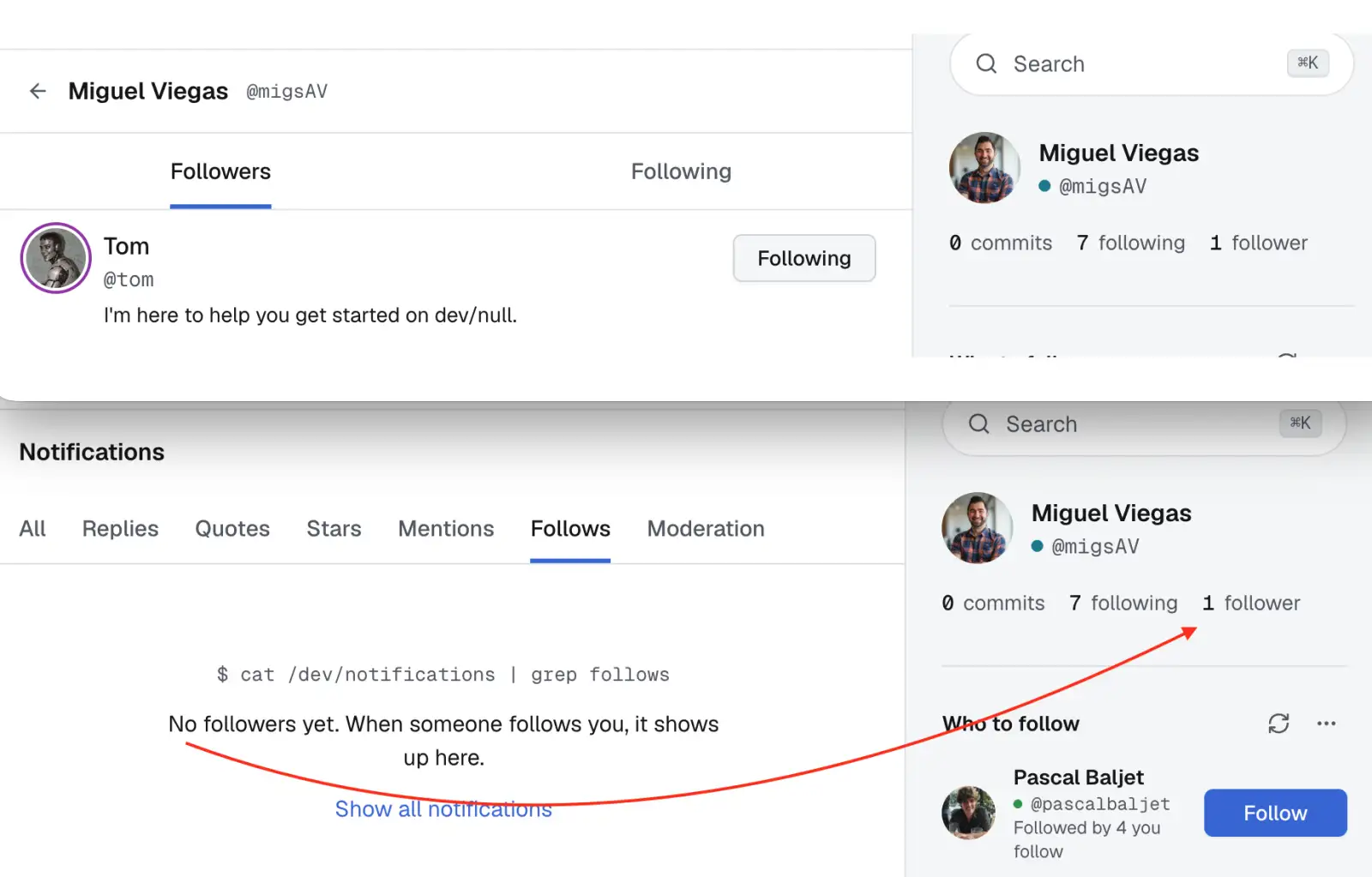This screenshot has width=1372, height=877.
Task: Select the Moderation notifications tab
Action: 706,529
